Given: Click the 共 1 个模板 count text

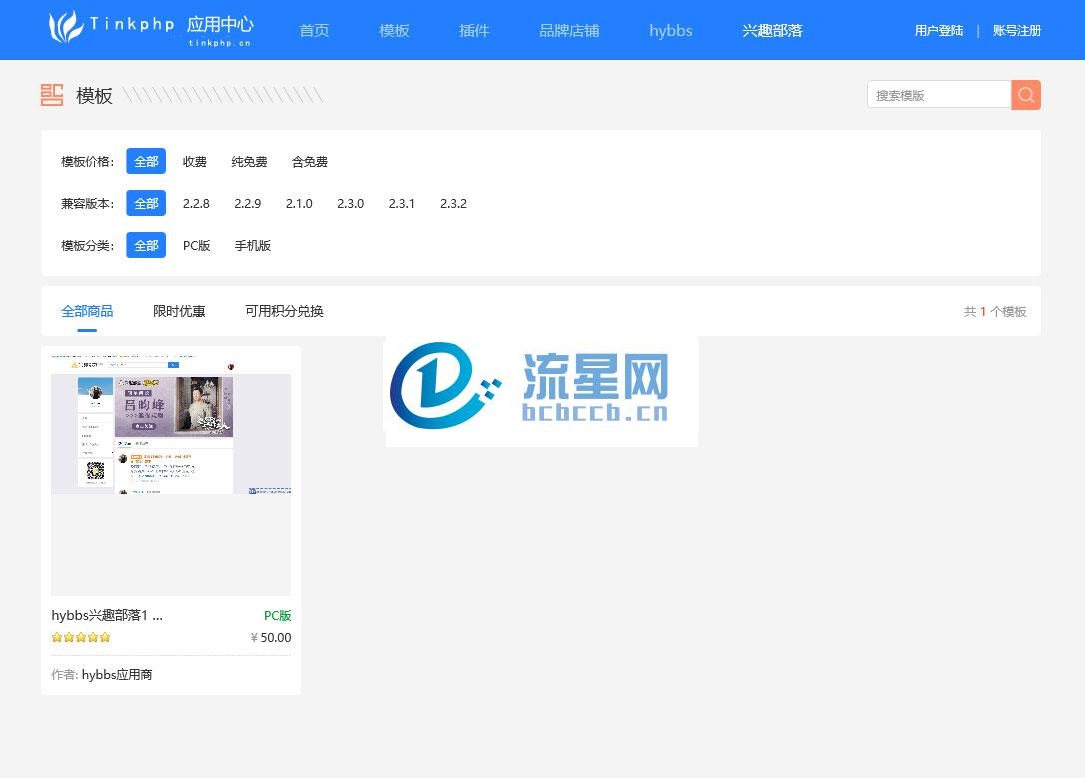Looking at the screenshot, I should click(995, 311).
